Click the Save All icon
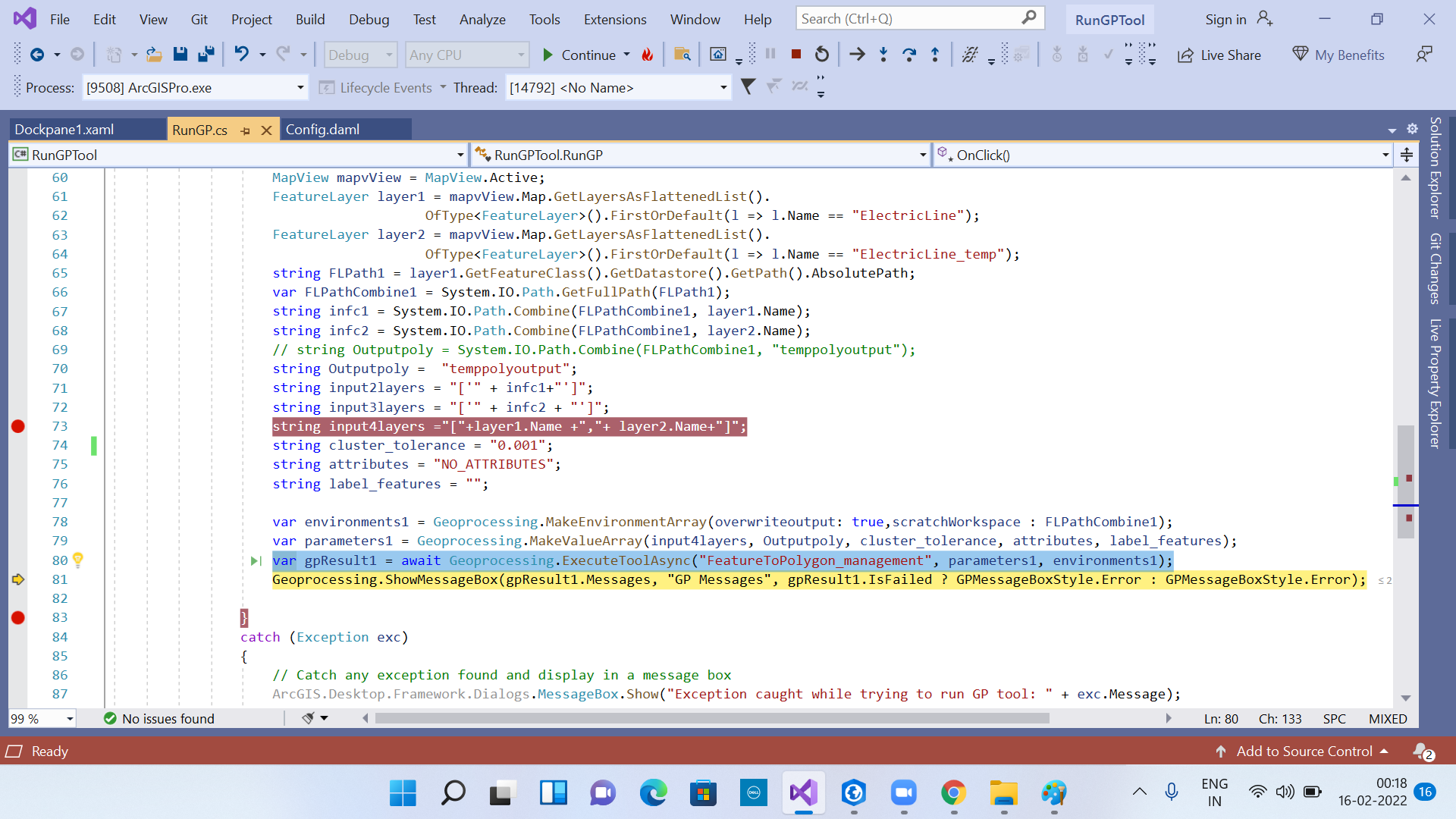This screenshot has height=819, width=1456. point(206,54)
